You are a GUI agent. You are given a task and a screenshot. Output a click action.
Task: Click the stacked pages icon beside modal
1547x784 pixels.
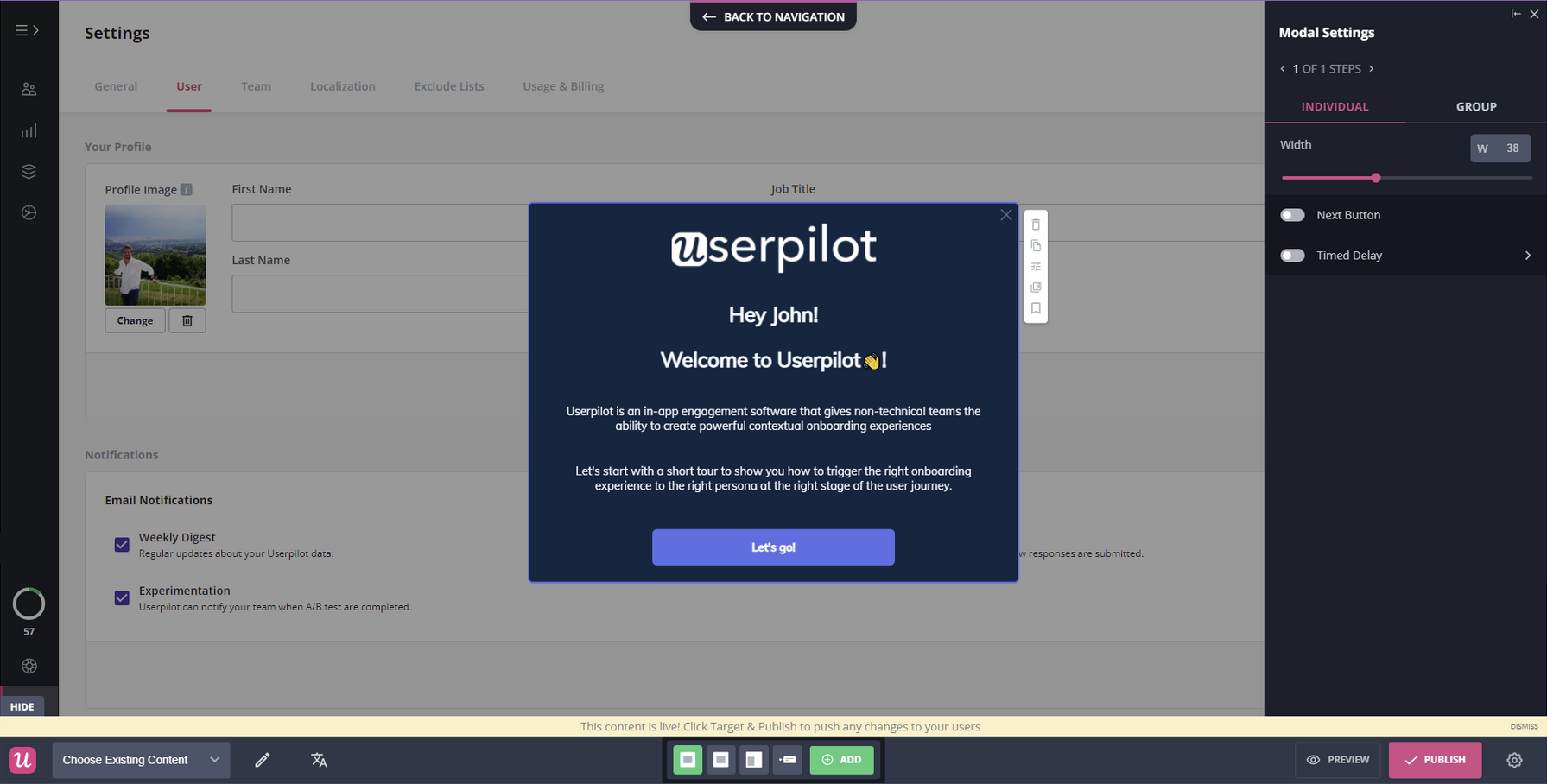1036,288
